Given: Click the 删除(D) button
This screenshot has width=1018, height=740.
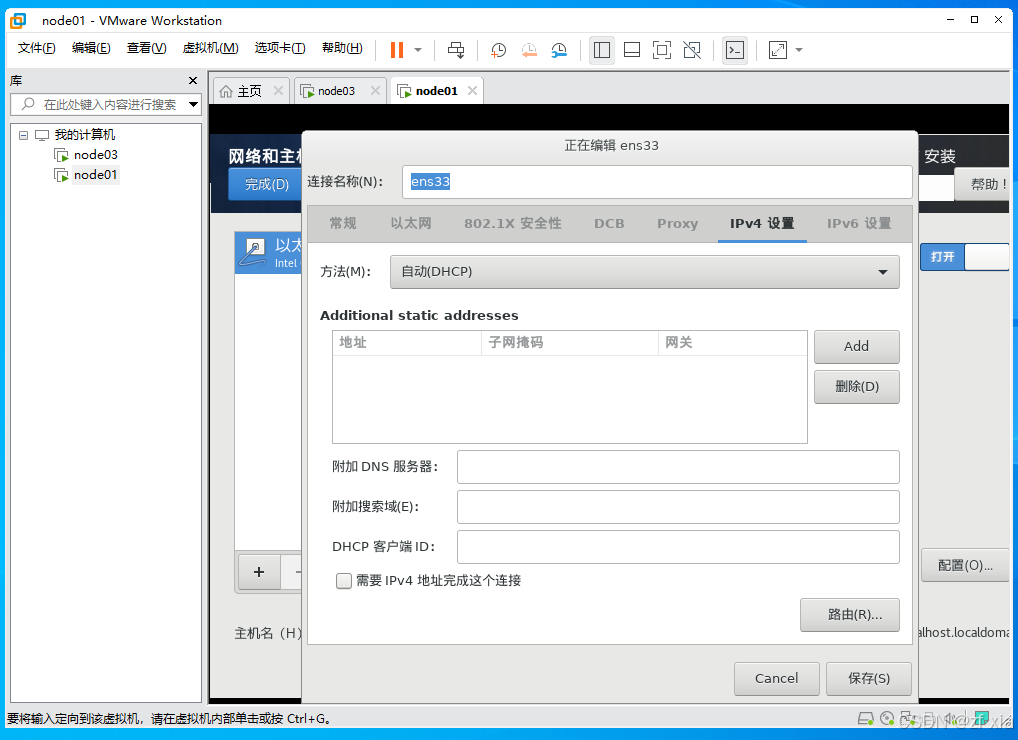Looking at the screenshot, I should pos(856,387).
